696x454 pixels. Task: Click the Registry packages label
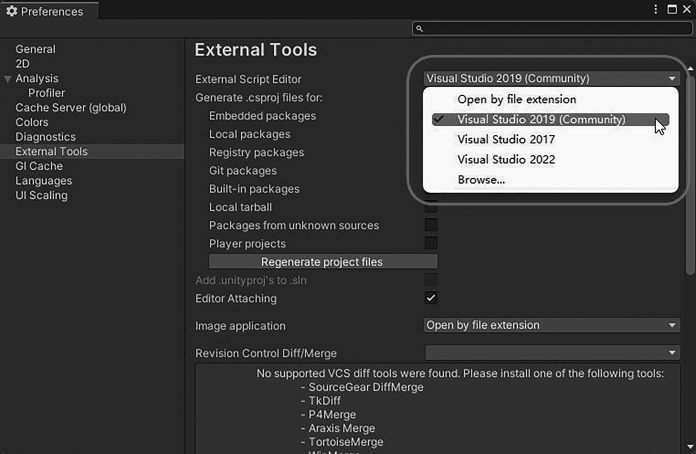click(257, 153)
